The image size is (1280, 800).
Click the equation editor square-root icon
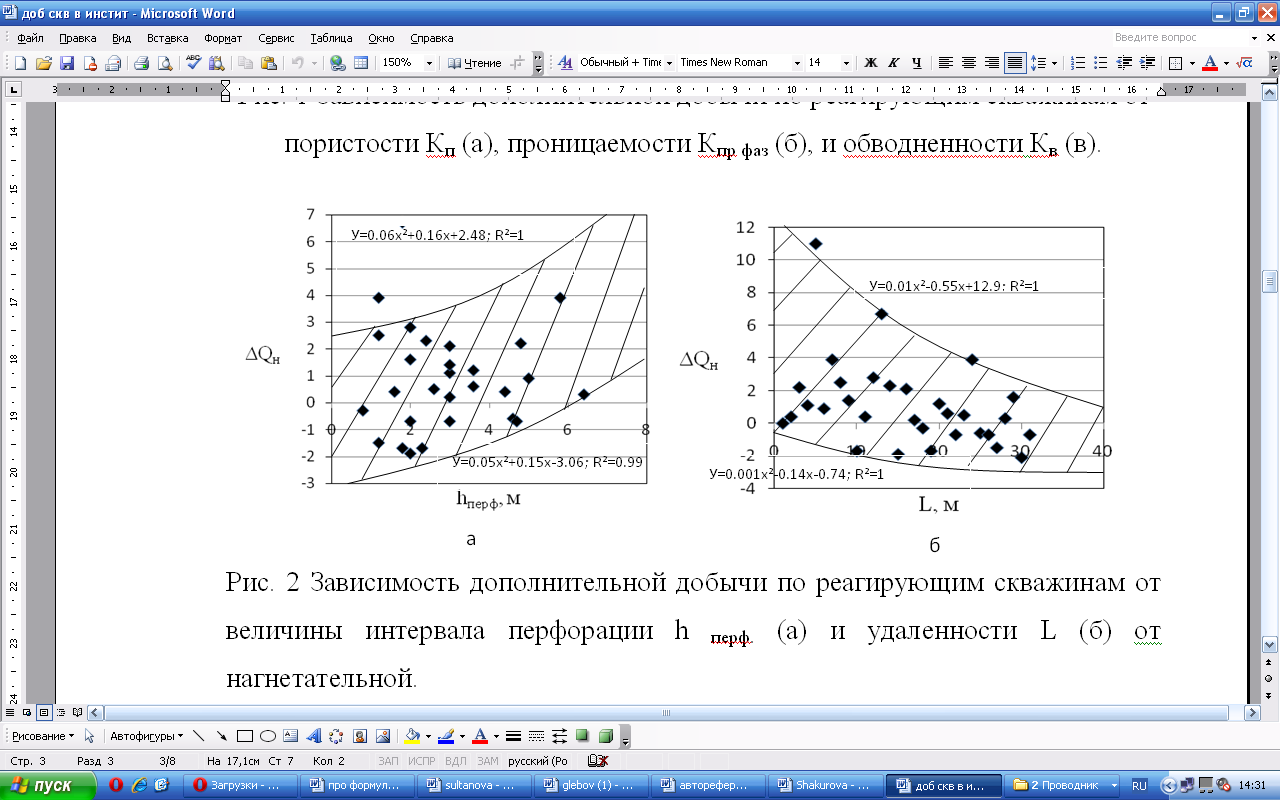[1245, 63]
